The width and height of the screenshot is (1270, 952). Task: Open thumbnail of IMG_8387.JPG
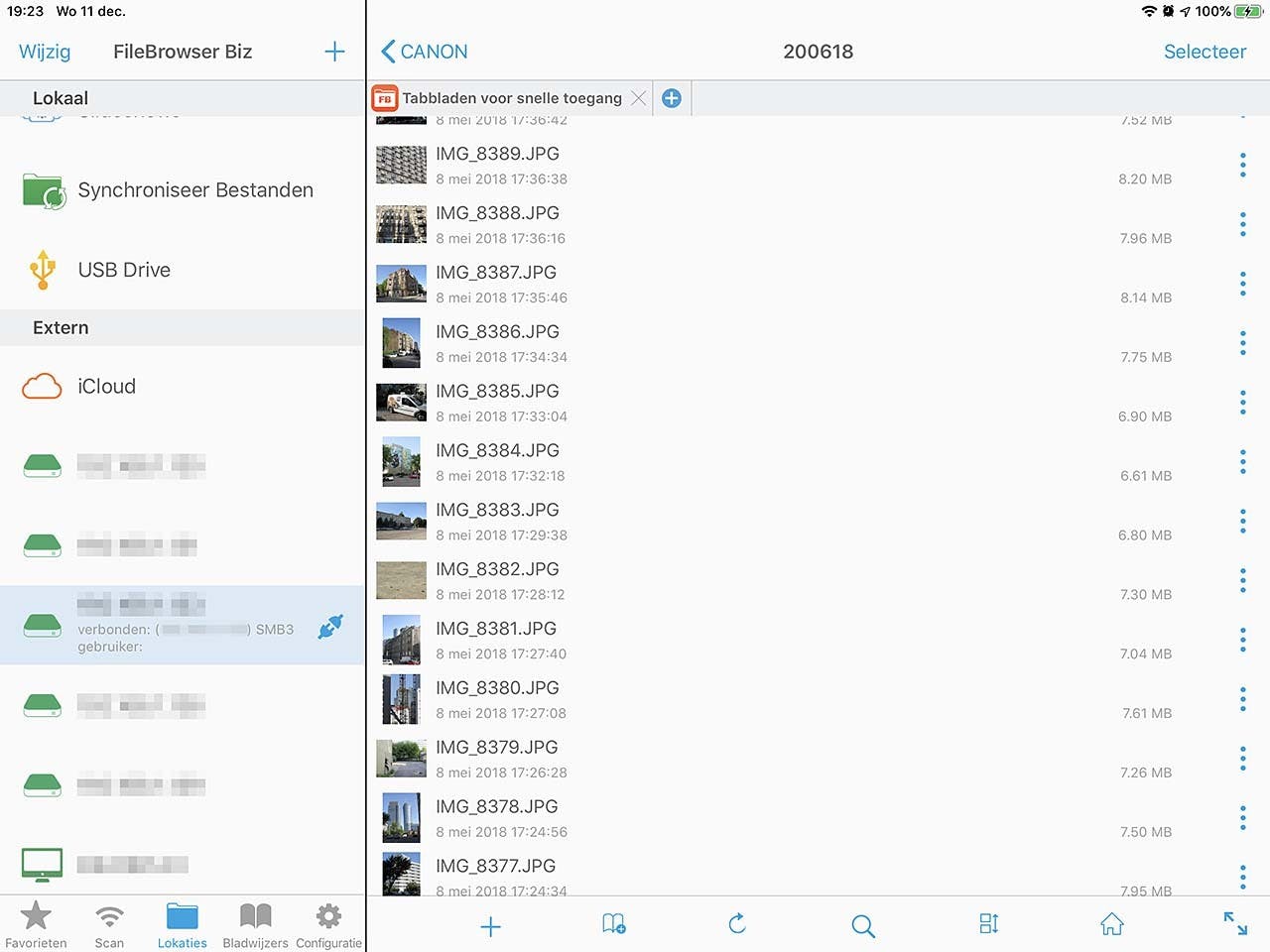tap(402, 285)
